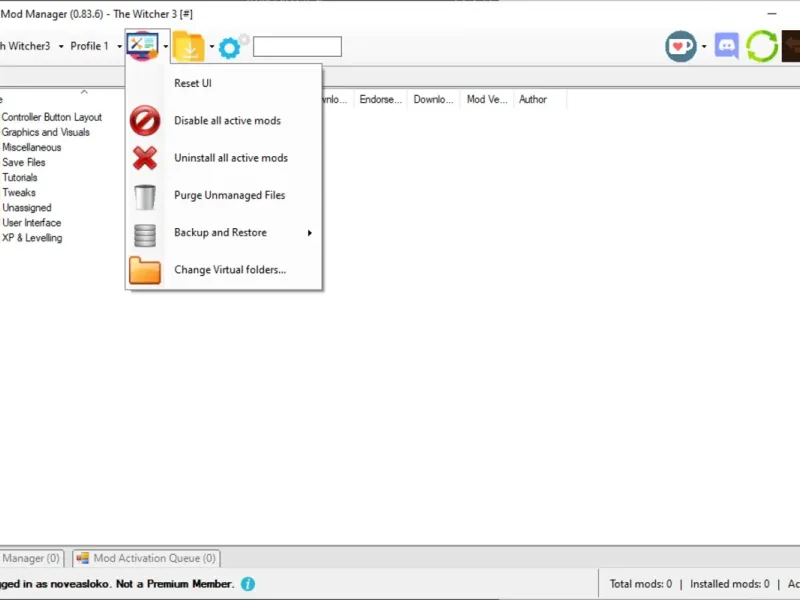The height and width of the screenshot is (600, 800).
Task: Open Backup and Restore menu entry
Action: [x=223, y=233]
